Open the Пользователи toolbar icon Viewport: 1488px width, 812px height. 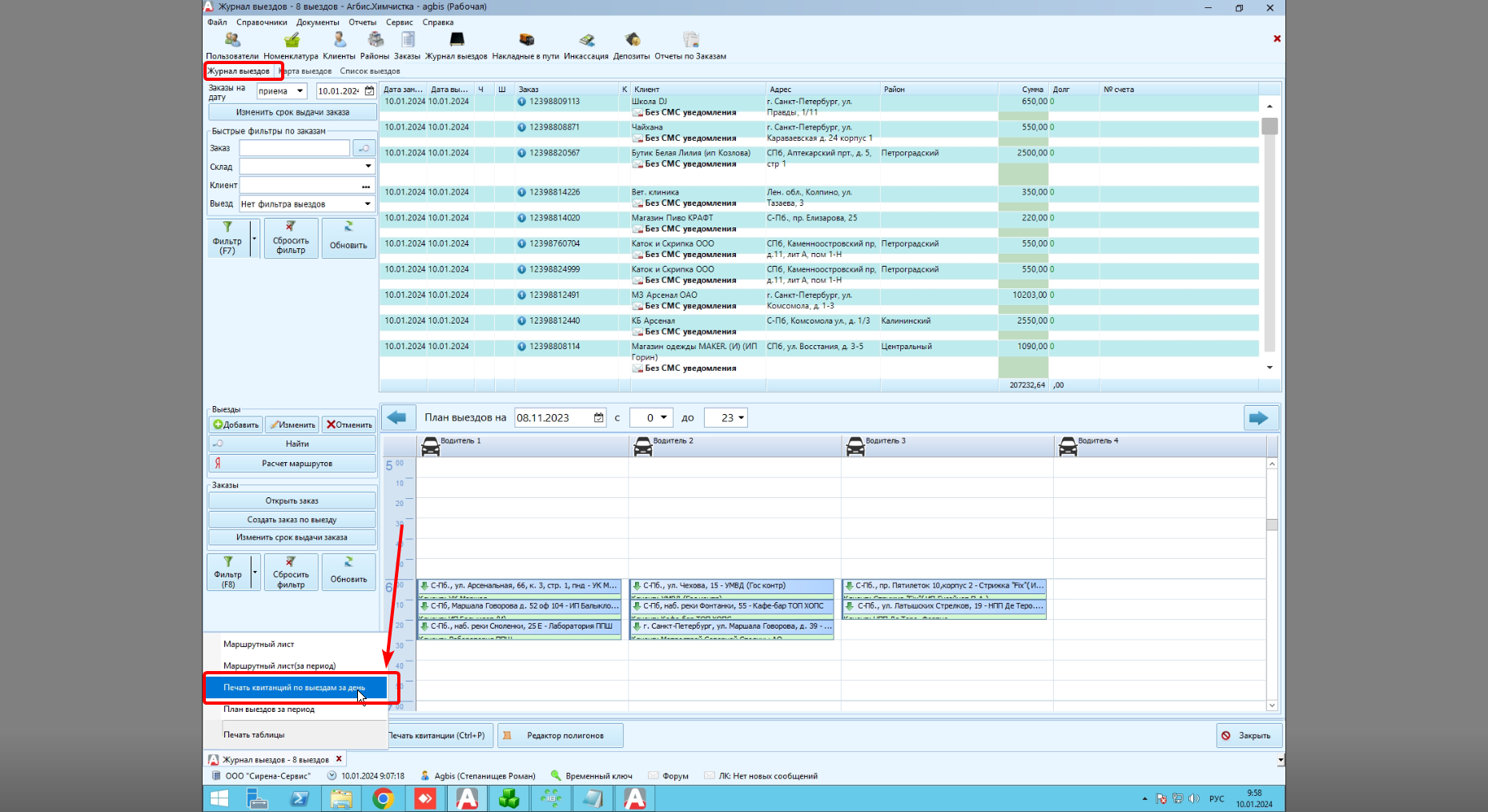click(231, 44)
